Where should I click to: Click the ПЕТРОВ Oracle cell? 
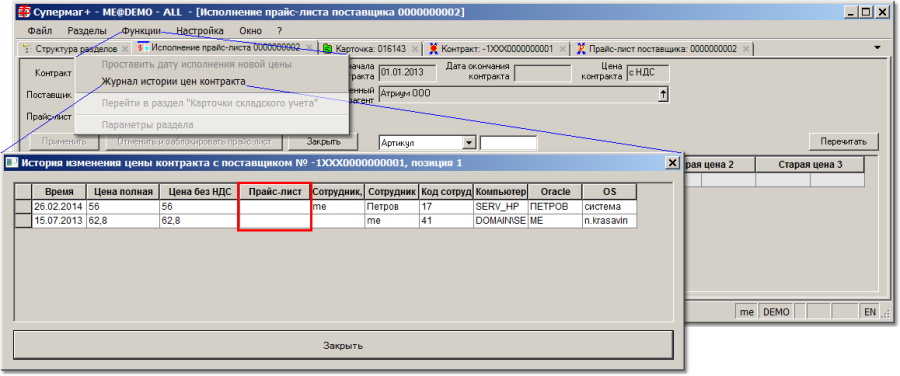click(555, 206)
